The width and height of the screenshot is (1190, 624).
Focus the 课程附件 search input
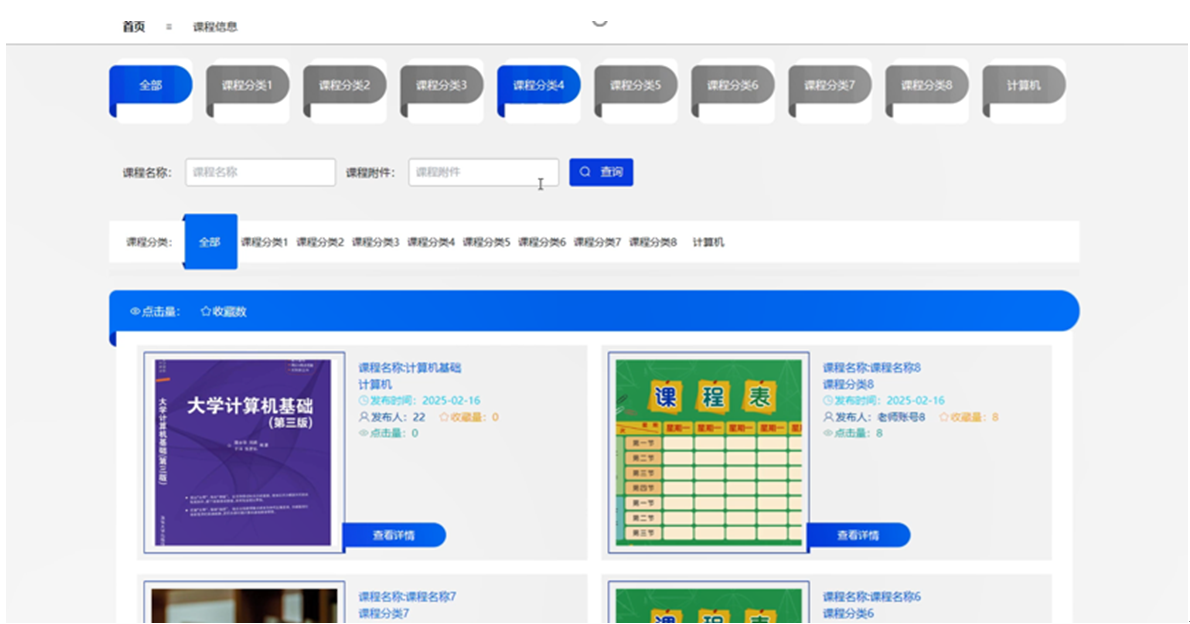pyautogui.click(x=483, y=172)
